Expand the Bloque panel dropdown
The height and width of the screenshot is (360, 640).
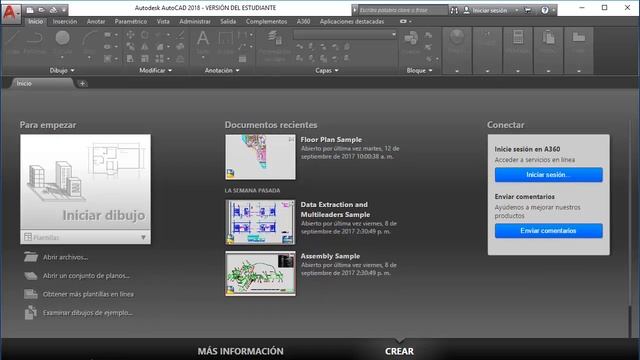click(x=419, y=71)
